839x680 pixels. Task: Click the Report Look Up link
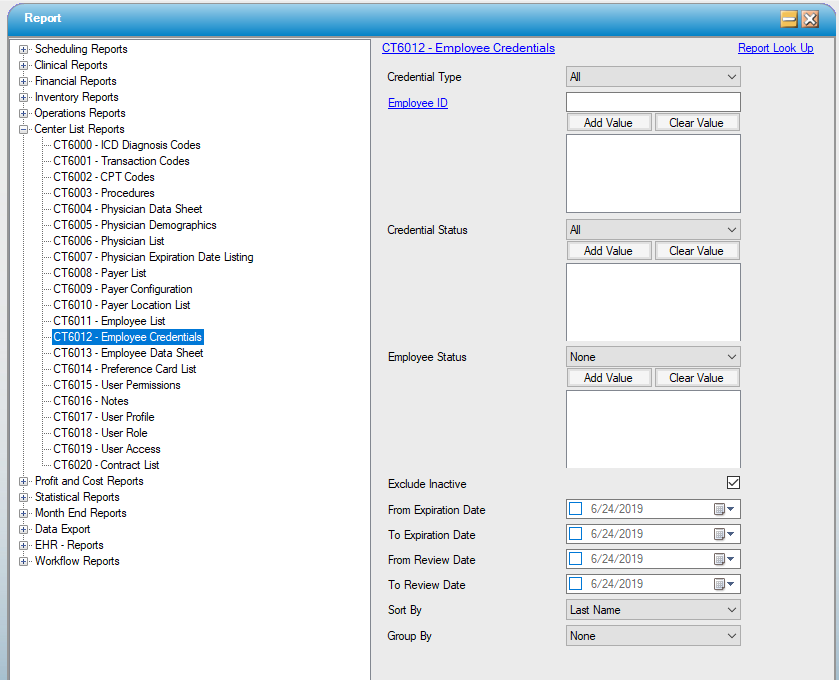[x=775, y=48]
